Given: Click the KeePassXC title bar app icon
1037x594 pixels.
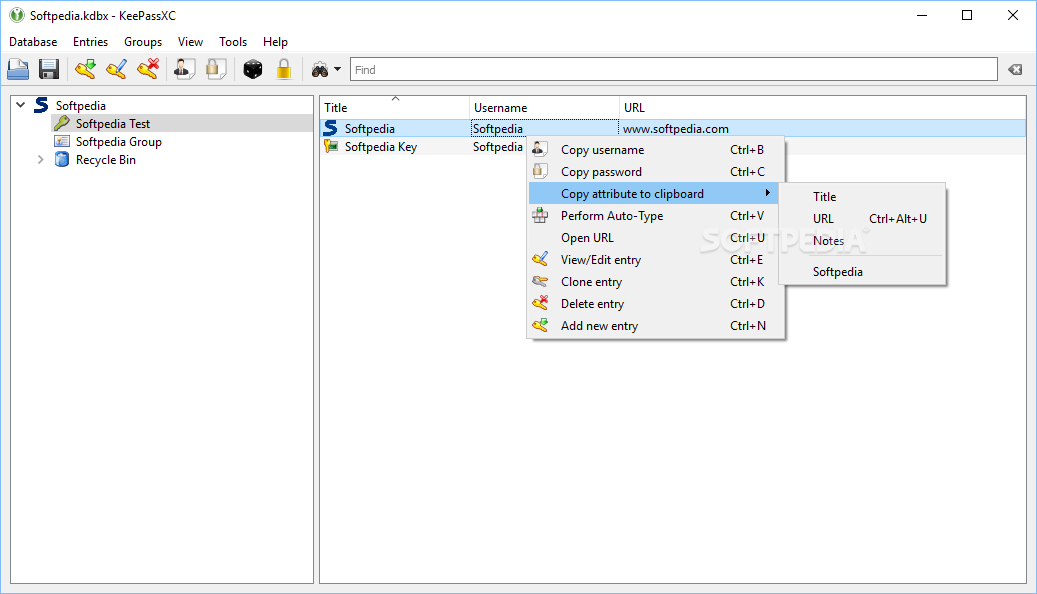Looking at the screenshot, I should [x=17, y=15].
